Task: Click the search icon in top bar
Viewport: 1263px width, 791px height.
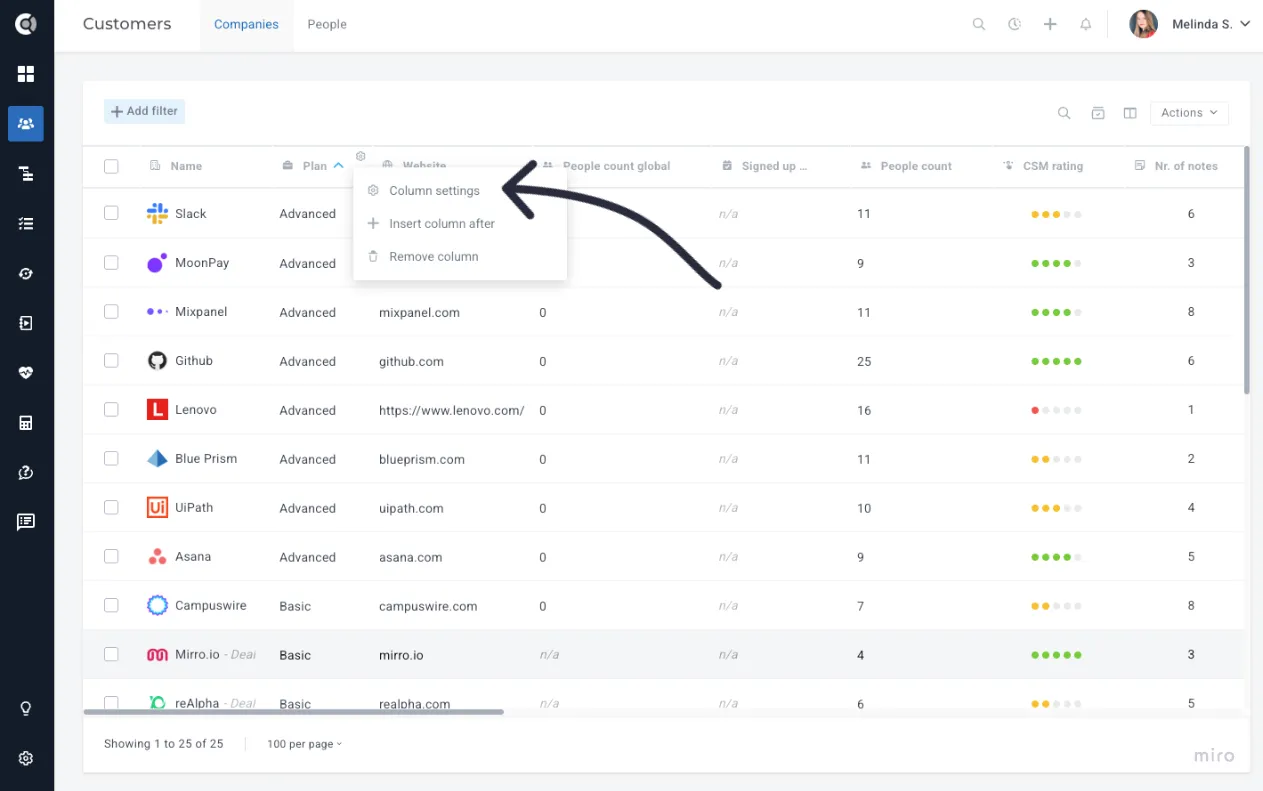Action: click(x=979, y=24)
